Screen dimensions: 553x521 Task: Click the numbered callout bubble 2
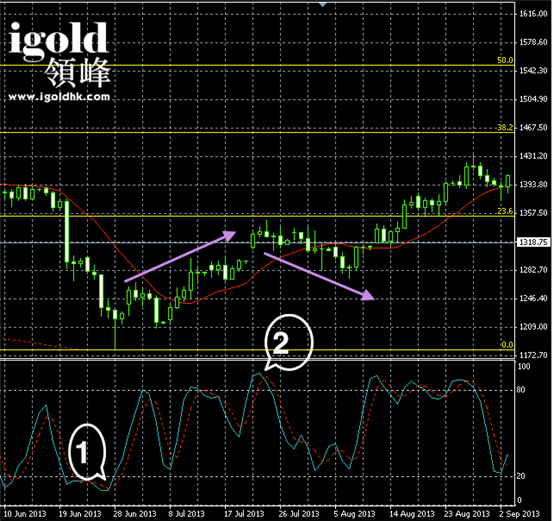tap(288, 343)
